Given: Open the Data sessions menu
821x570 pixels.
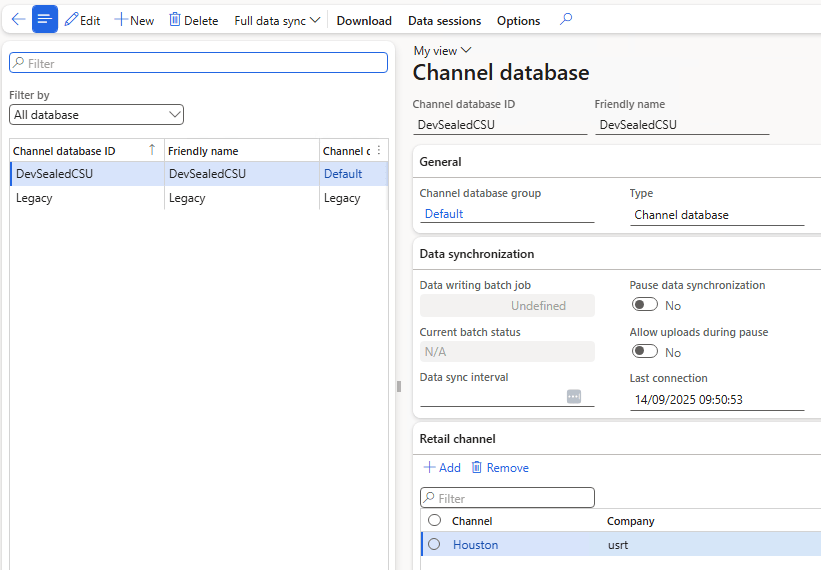Looking at the screenshot, I should tap(444, 20).
